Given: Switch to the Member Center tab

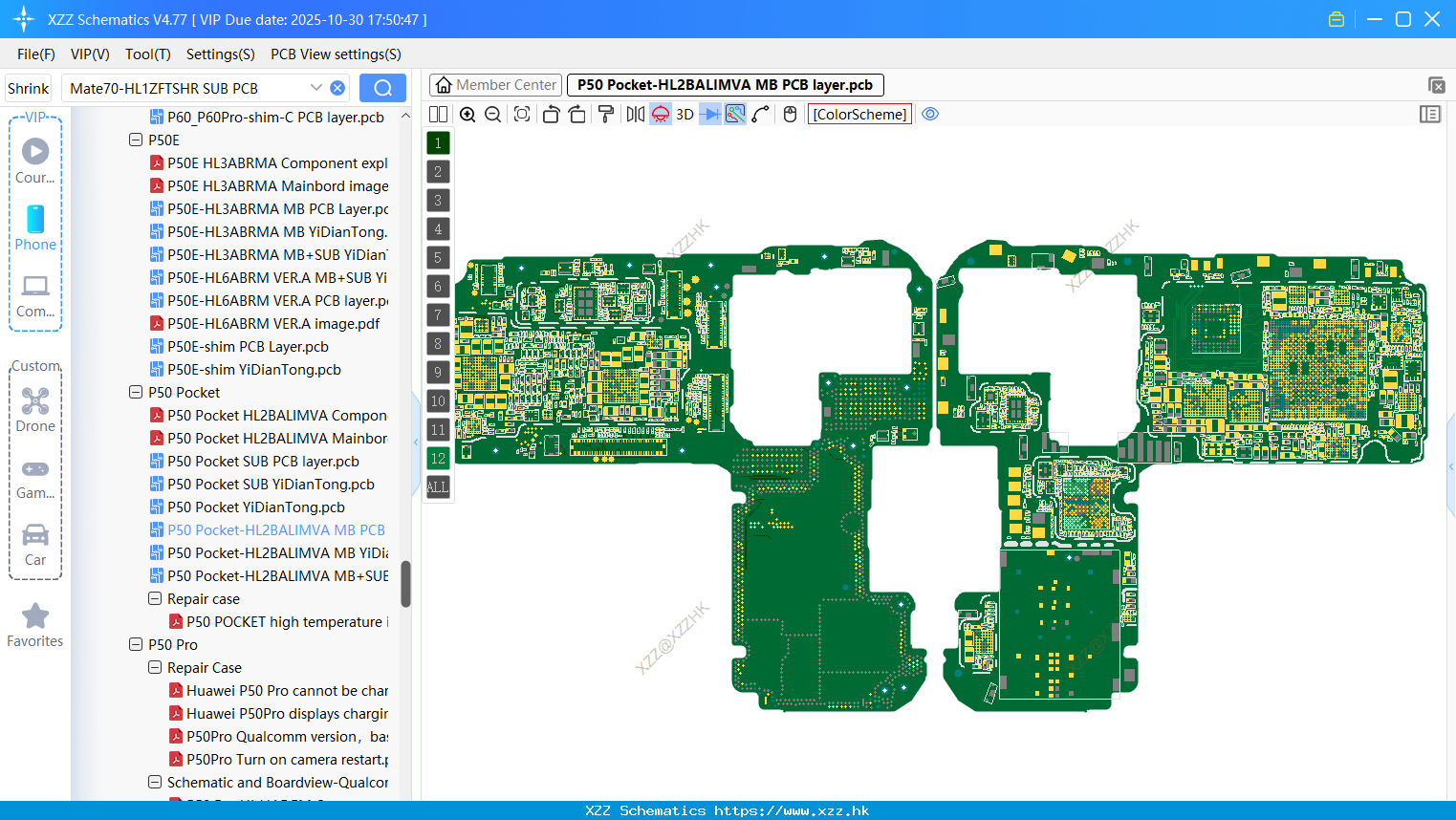Looking at the screenshot, I should pyautogui.click(x=495, y=85).
